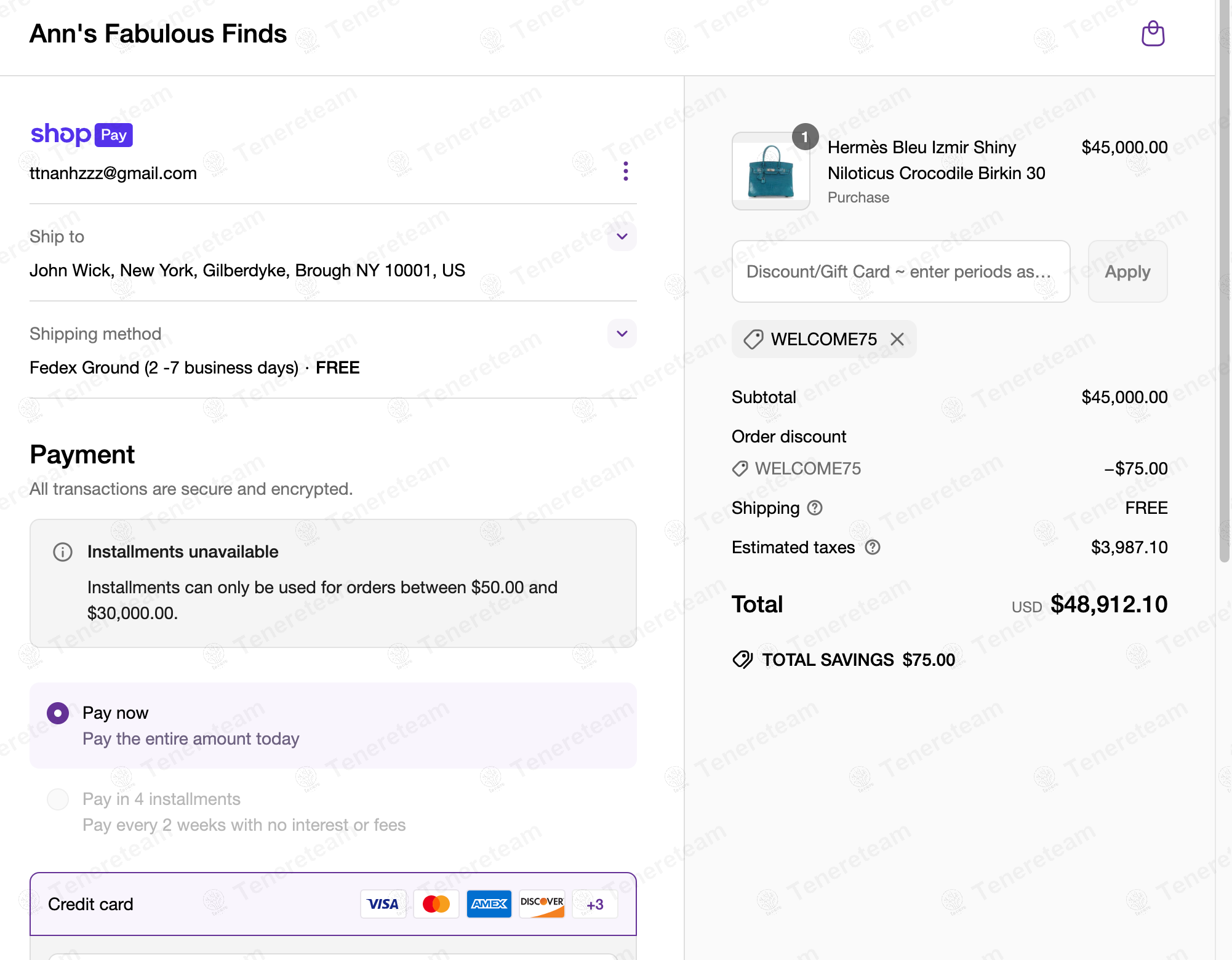The height and width of the screenshot is (960, 1232).
Task: Click the Mastercard icon
Action: point(436,904)
